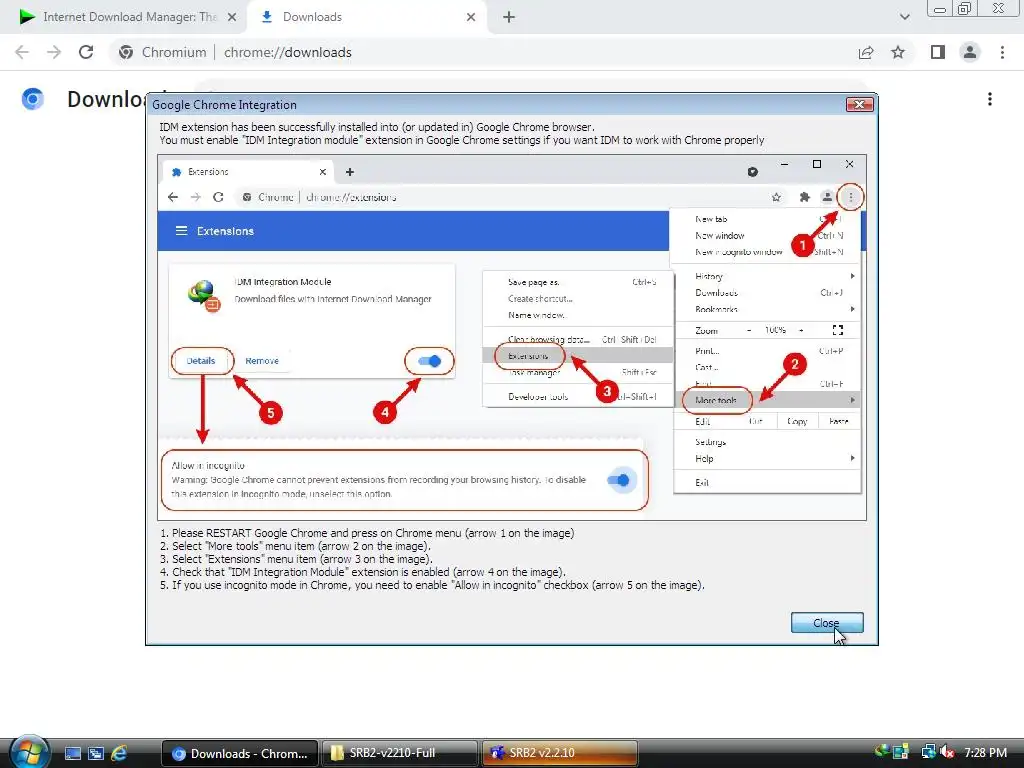
Task: Go back one page in Chromium
Action: 22,52
